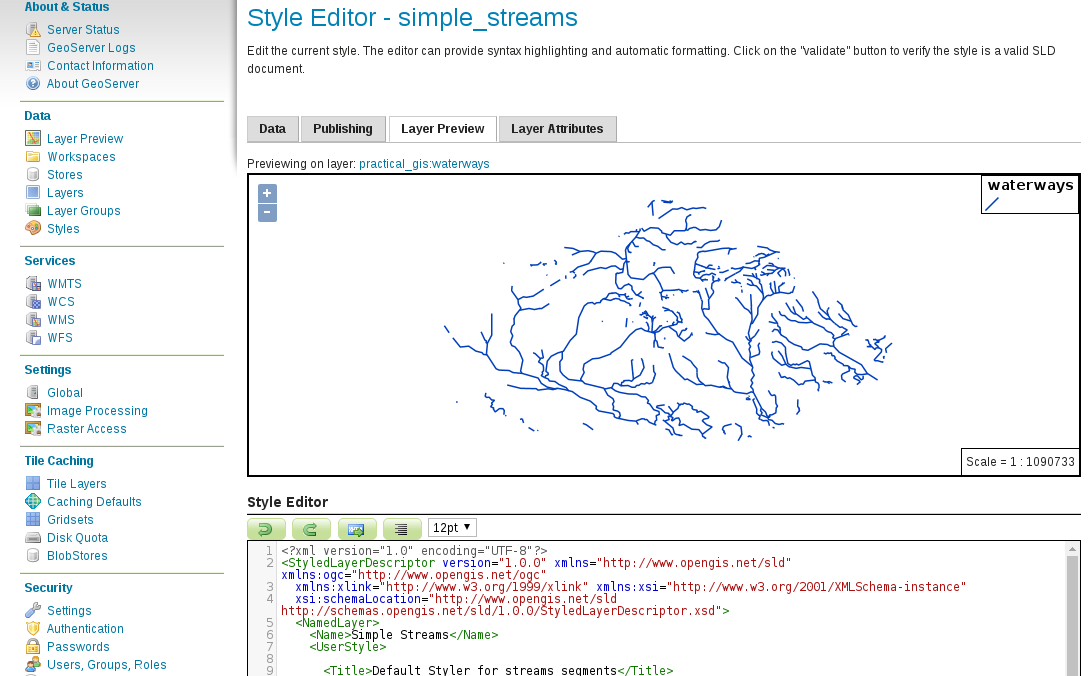Switch to the Data tab
The image size is (1091, 676).
(x=272, y=129)
